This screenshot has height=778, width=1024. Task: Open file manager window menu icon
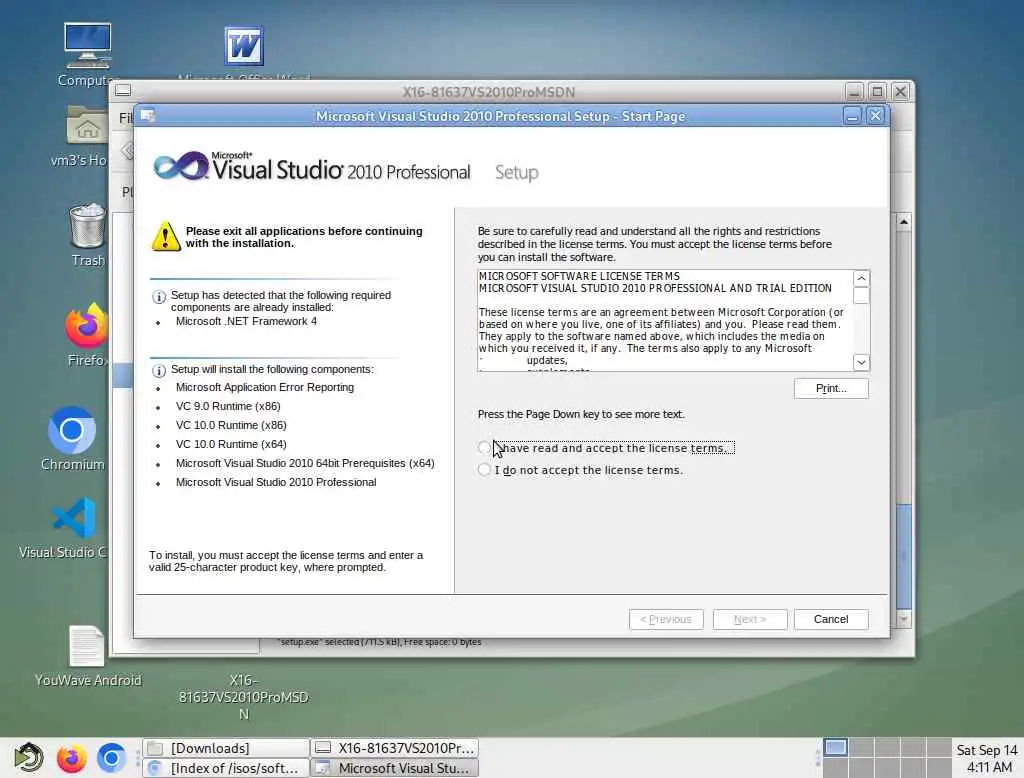pyautogui.click(x=123, y=91)
